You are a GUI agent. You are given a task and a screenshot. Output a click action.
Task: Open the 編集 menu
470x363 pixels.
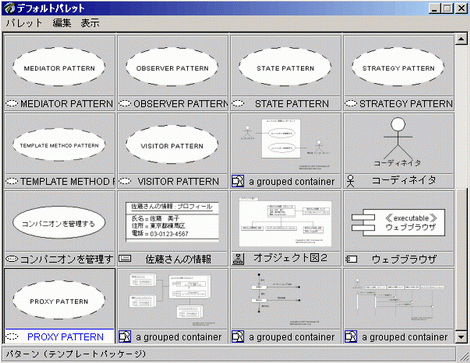point(62,23)
